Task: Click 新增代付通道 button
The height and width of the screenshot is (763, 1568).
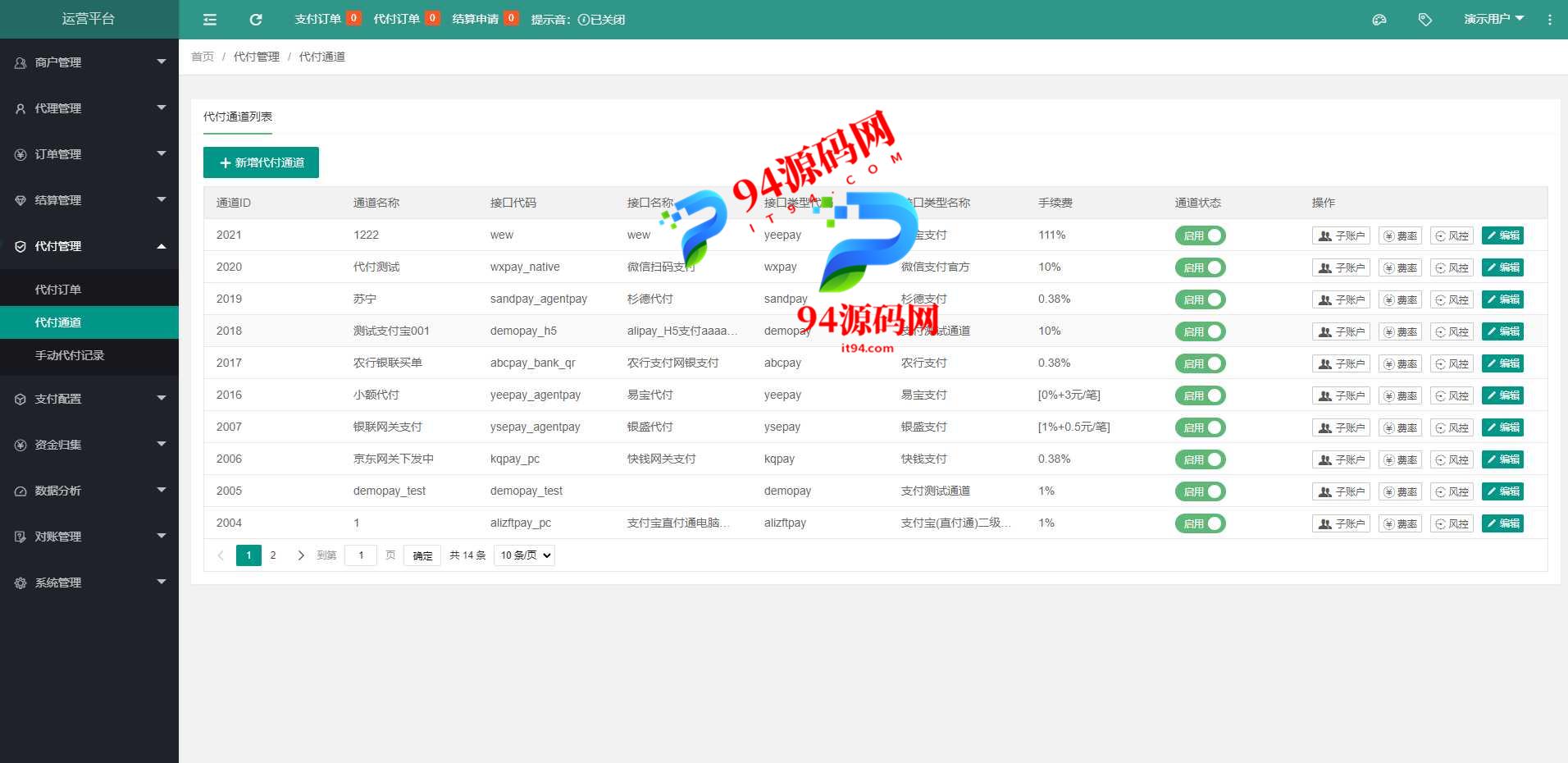Action: [261, 162]
